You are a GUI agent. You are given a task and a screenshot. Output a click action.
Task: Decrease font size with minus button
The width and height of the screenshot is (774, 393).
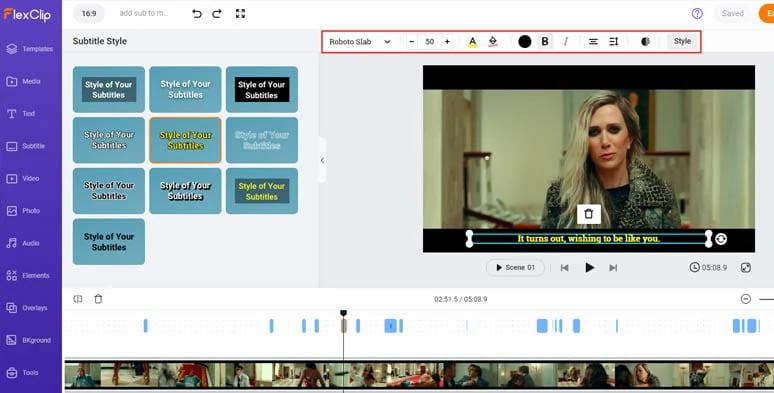coord(412,42)
